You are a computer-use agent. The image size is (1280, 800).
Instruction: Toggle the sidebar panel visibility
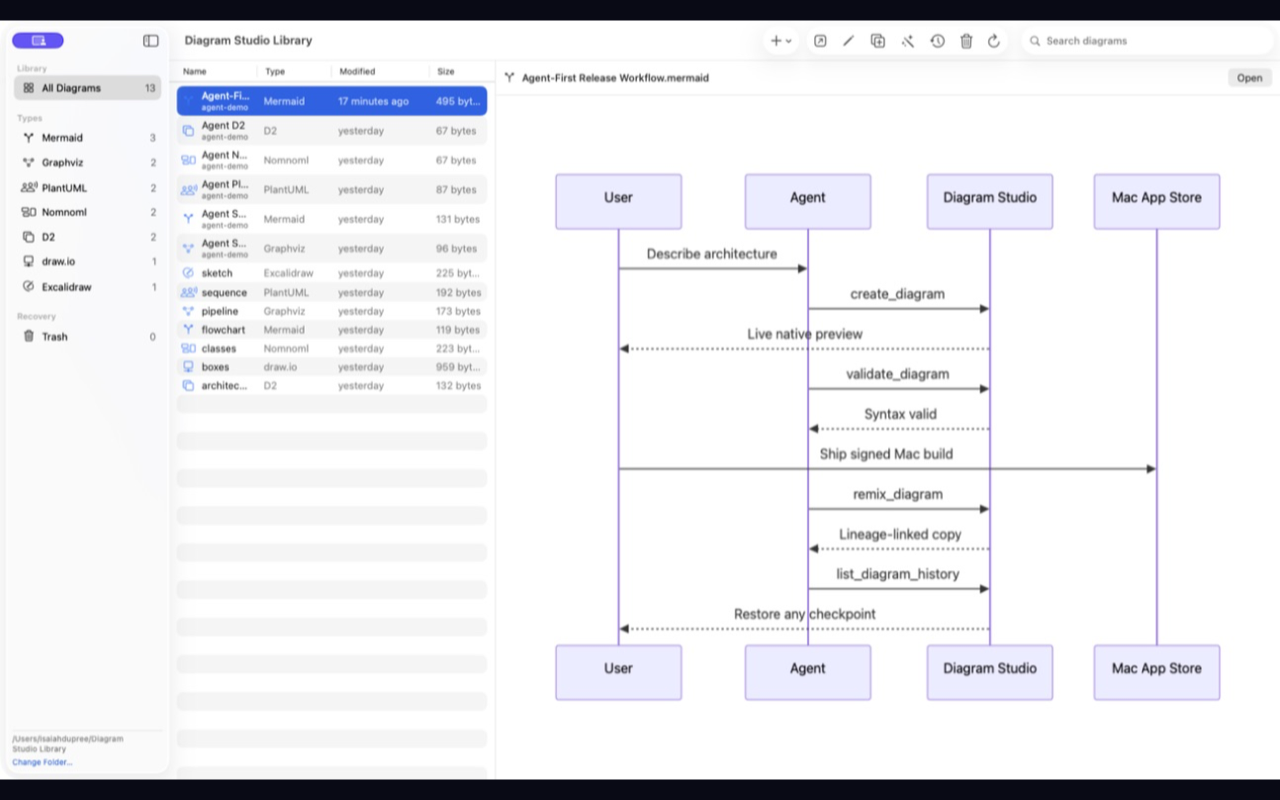click(x=151, y=41)
